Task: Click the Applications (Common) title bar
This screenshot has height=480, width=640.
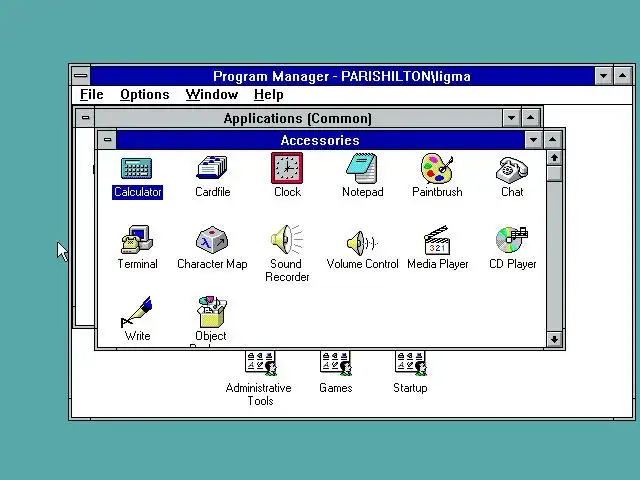Action: point(298,118)
